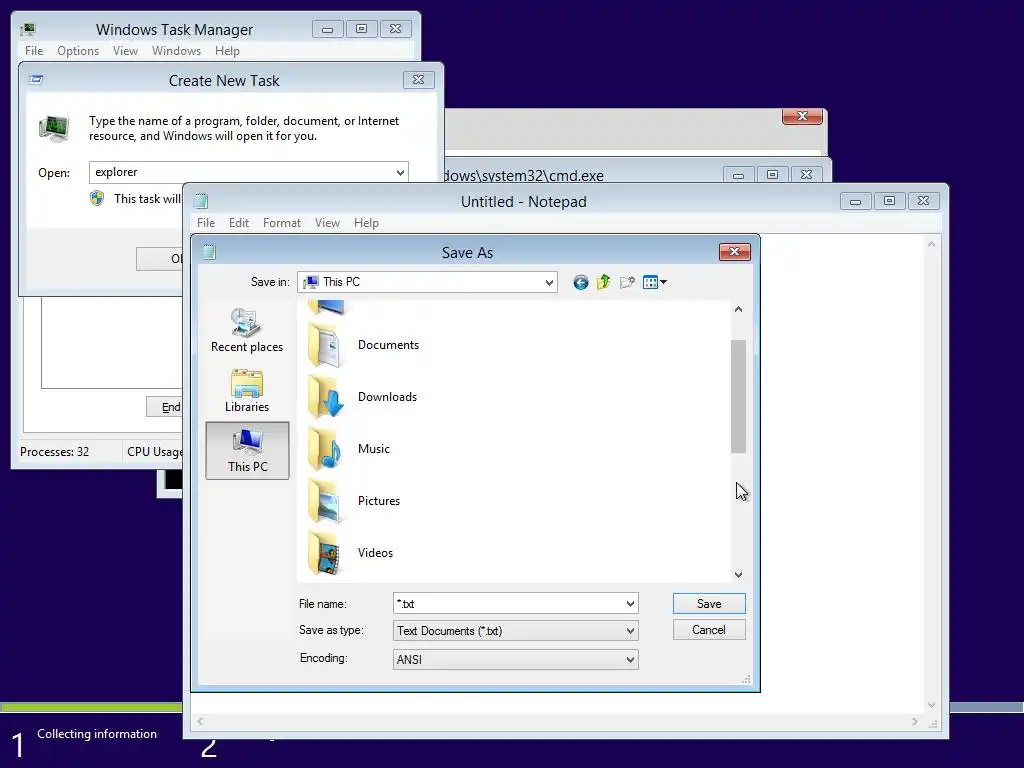The height and width of the screenshot is (768, 1024).
Task: Click the red close button of the rear window
Action: pos(803,116)
